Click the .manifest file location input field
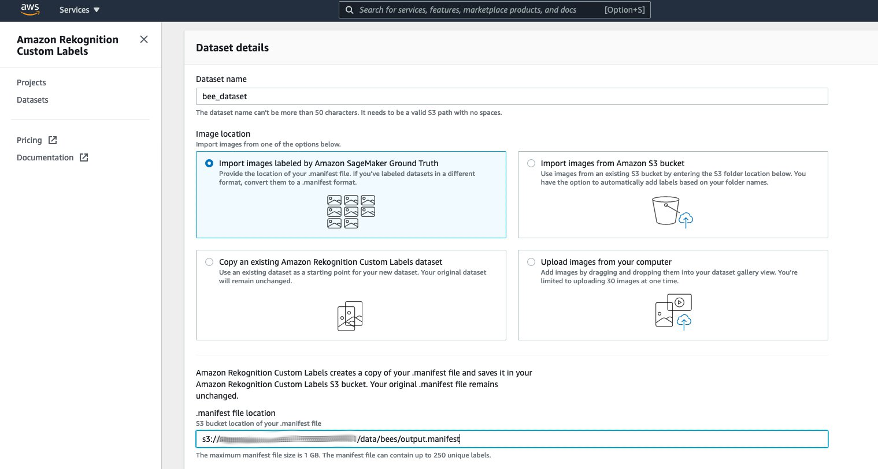Screen dimensions: 879x470 [512, 439]
